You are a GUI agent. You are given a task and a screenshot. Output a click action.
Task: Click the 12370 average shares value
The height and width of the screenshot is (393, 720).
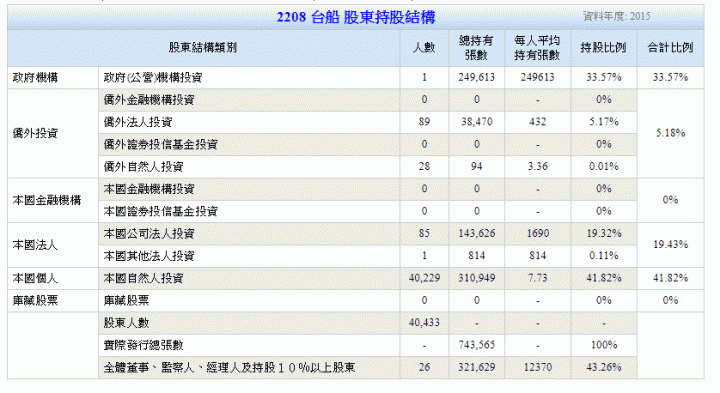(x=538, y=367)
